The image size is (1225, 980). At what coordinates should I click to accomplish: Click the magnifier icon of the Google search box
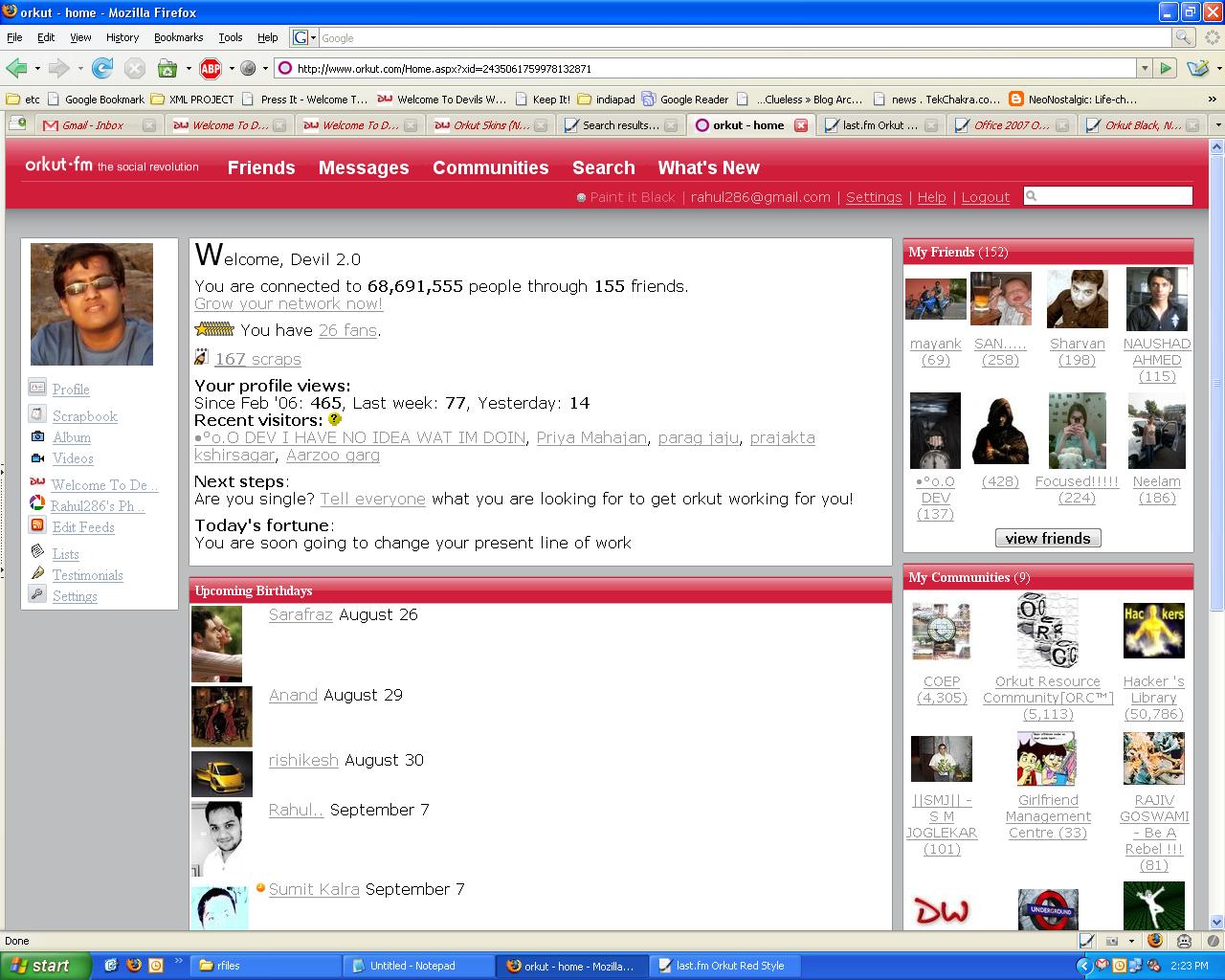1184,37
